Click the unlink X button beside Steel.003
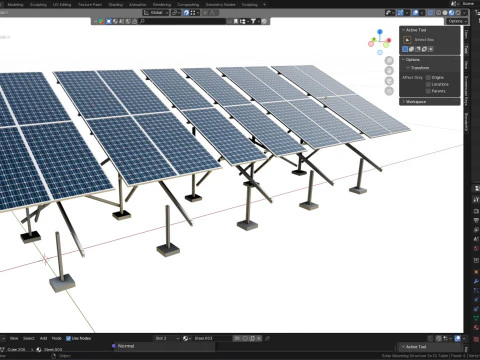480x360 pixels. [x=259, y=338]
